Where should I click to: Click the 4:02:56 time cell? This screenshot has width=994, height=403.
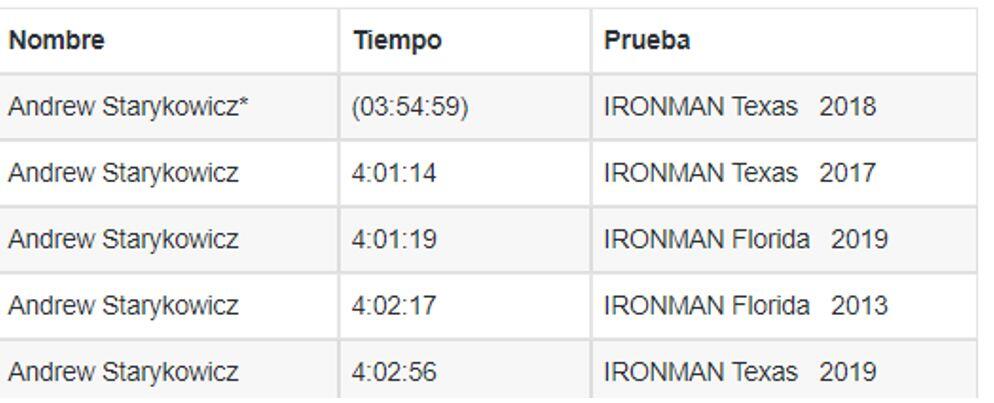point(465,372)
